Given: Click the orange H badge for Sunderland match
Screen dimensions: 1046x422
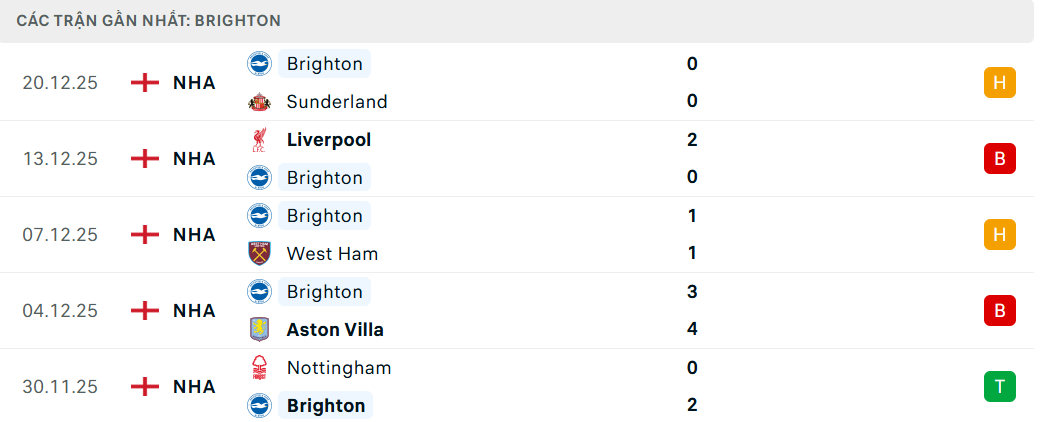Looking at the screenshot, I should click(x=999, y=83).
